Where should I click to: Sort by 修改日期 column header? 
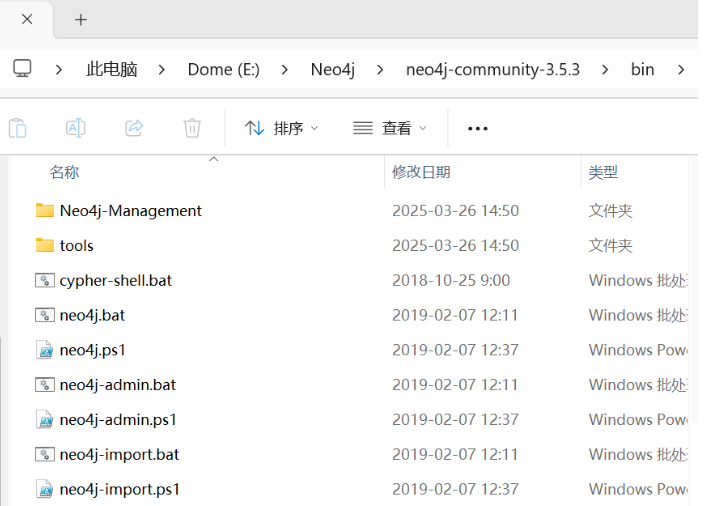pyautogui.click(x=421, y=172)
